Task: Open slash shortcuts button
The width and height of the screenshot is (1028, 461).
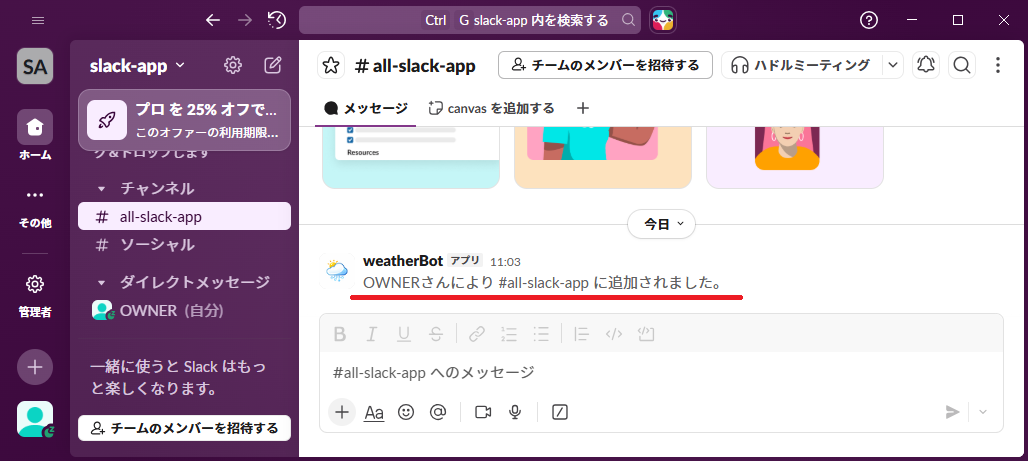Action: 560,412
